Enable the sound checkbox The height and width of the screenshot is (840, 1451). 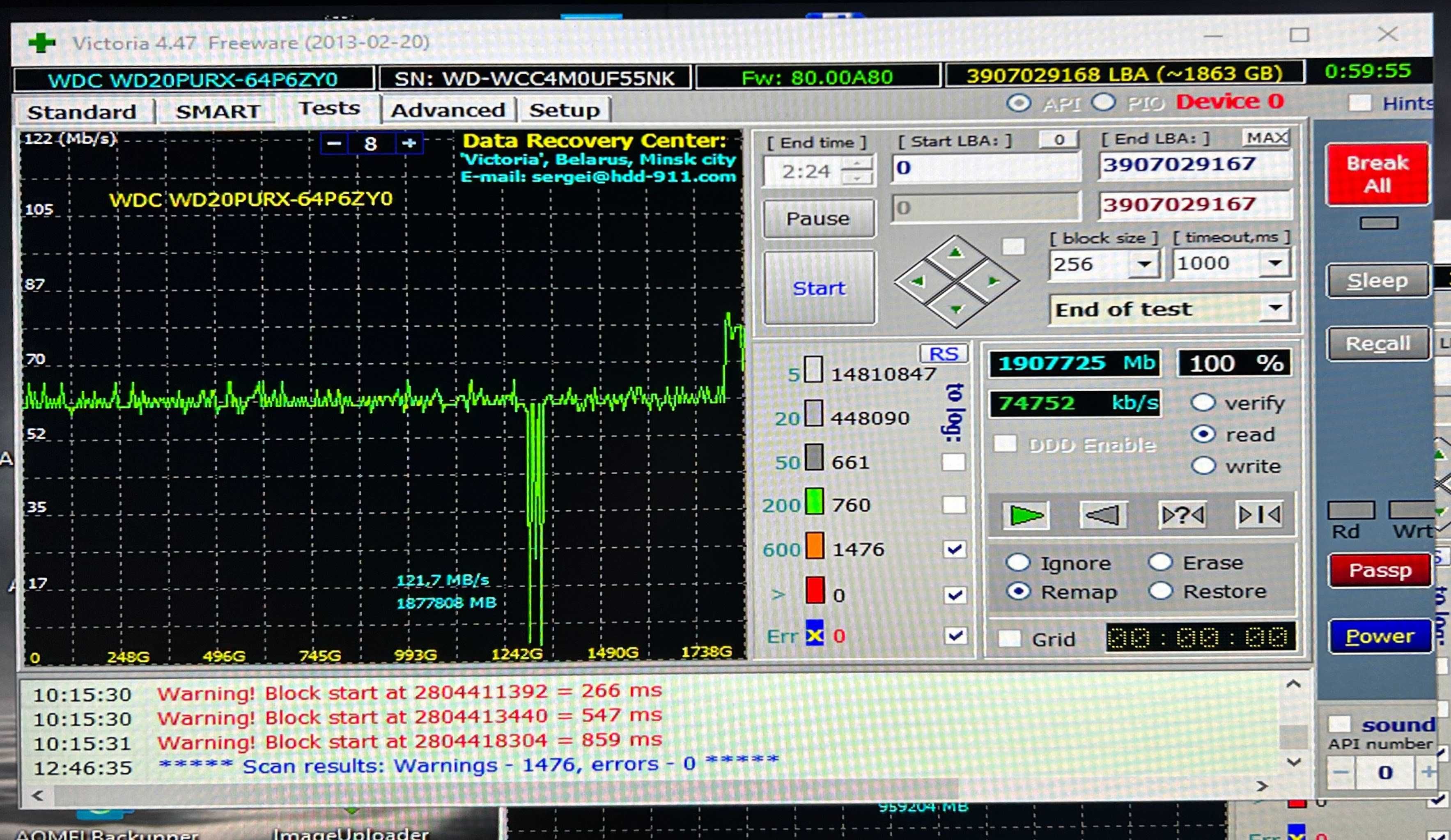(x=1339, y=724)
